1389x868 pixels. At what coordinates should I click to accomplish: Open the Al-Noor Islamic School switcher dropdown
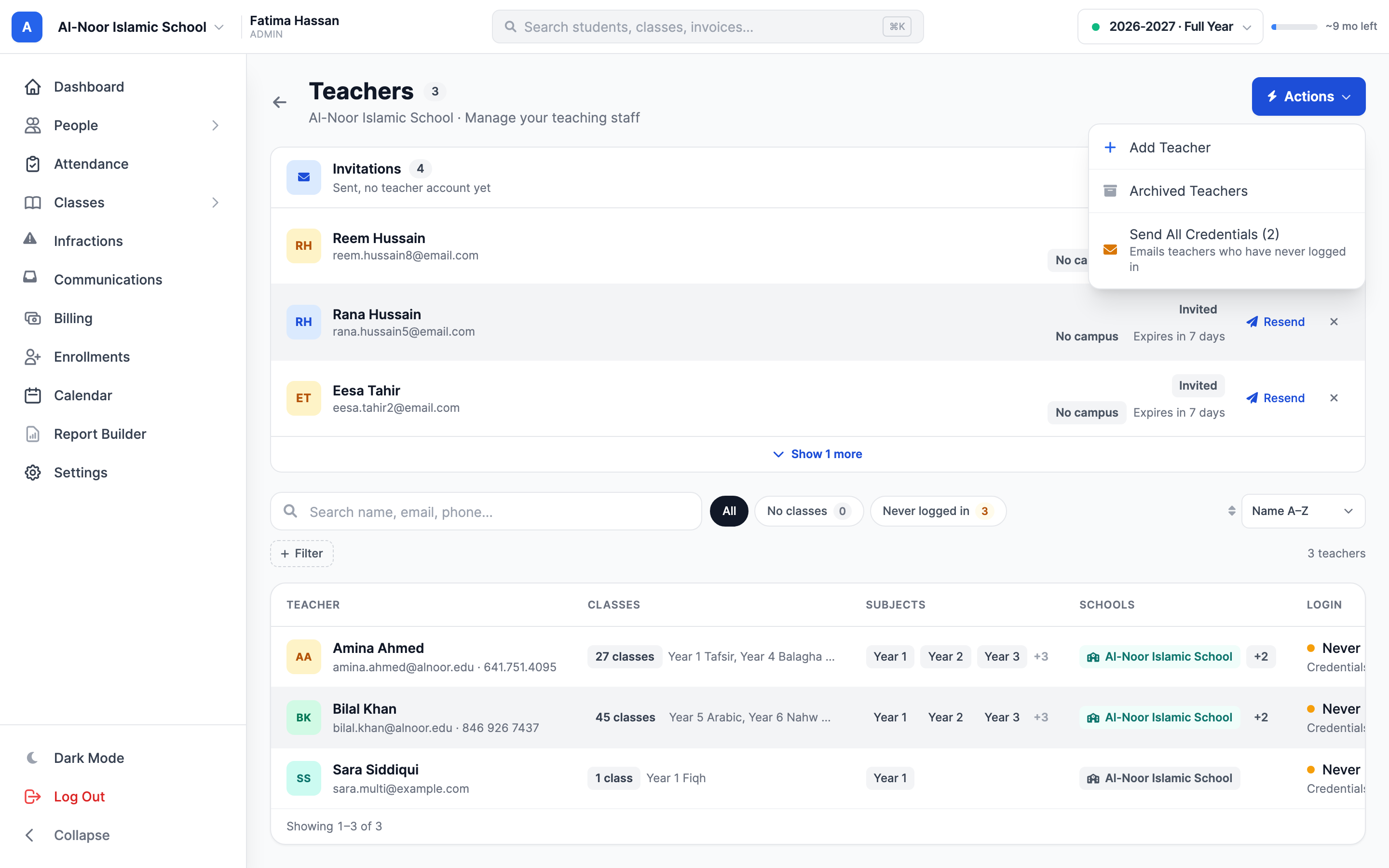(x=141, y=27)
